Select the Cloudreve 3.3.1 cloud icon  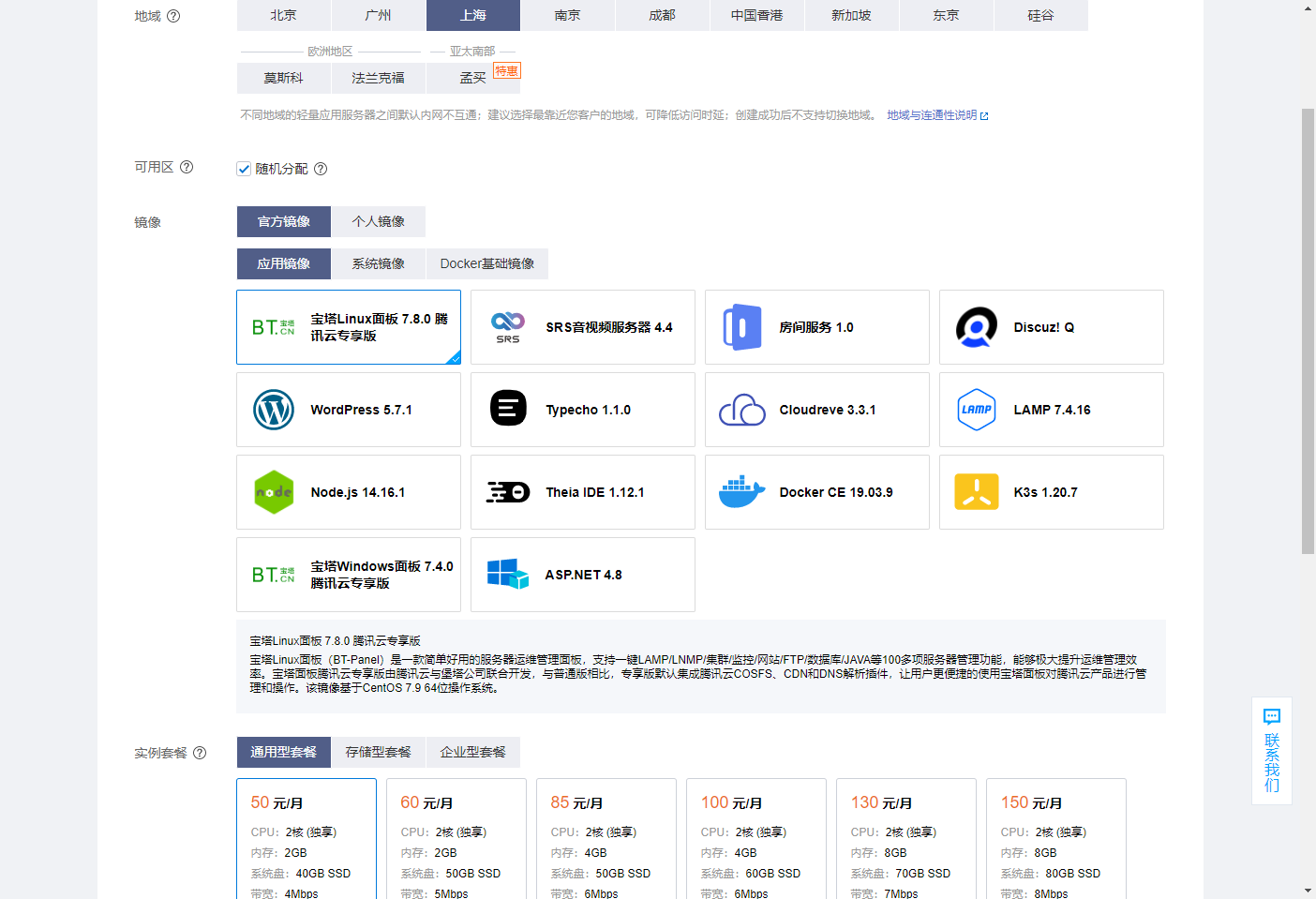741,410
